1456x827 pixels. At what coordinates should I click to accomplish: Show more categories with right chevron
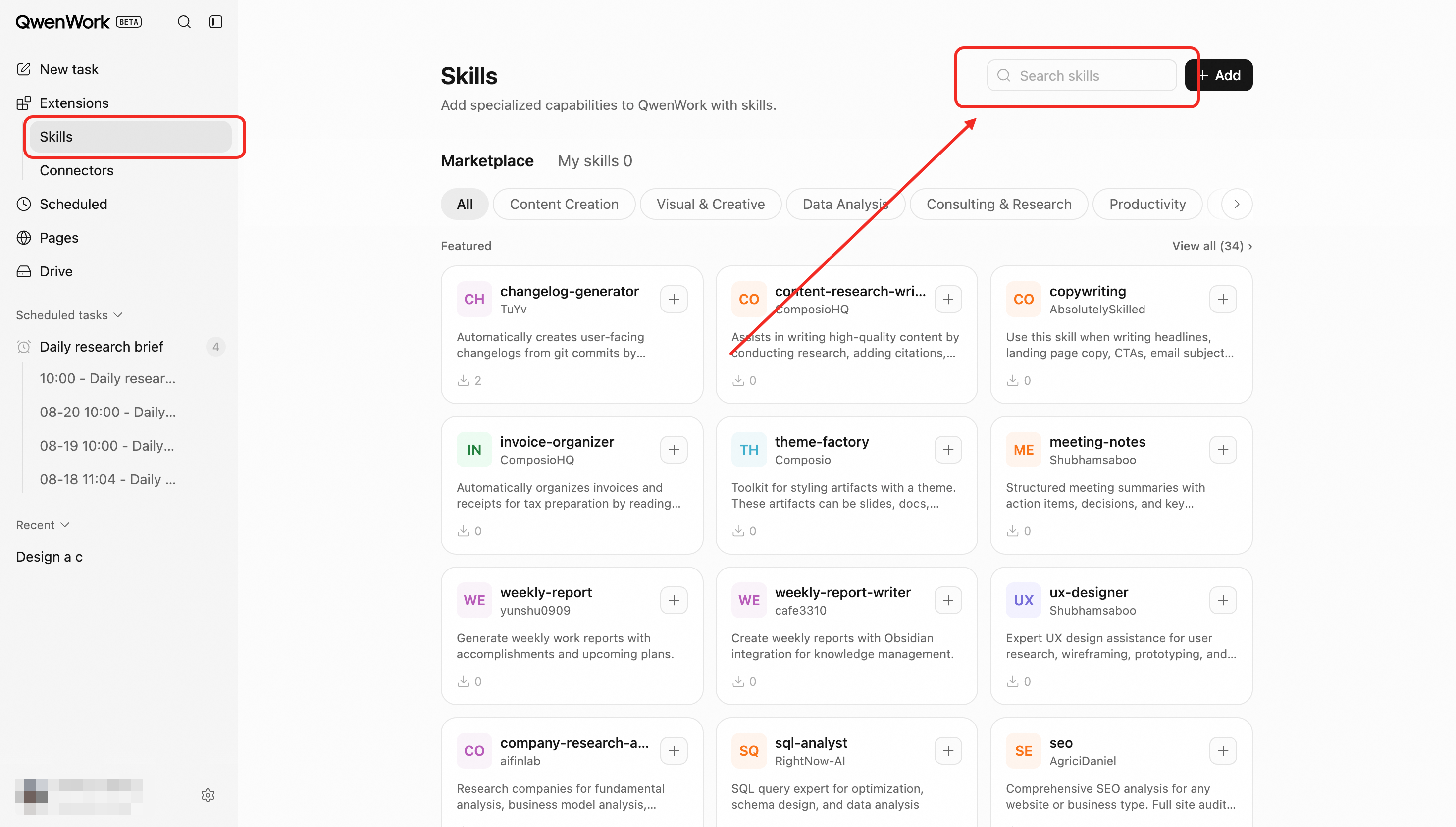[1236, 204]
